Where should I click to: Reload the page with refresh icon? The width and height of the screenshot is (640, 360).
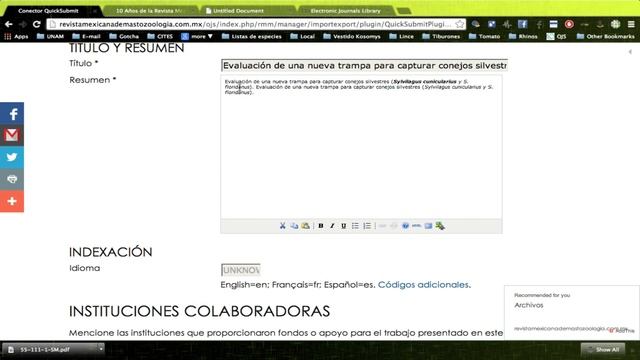point(37,24)
